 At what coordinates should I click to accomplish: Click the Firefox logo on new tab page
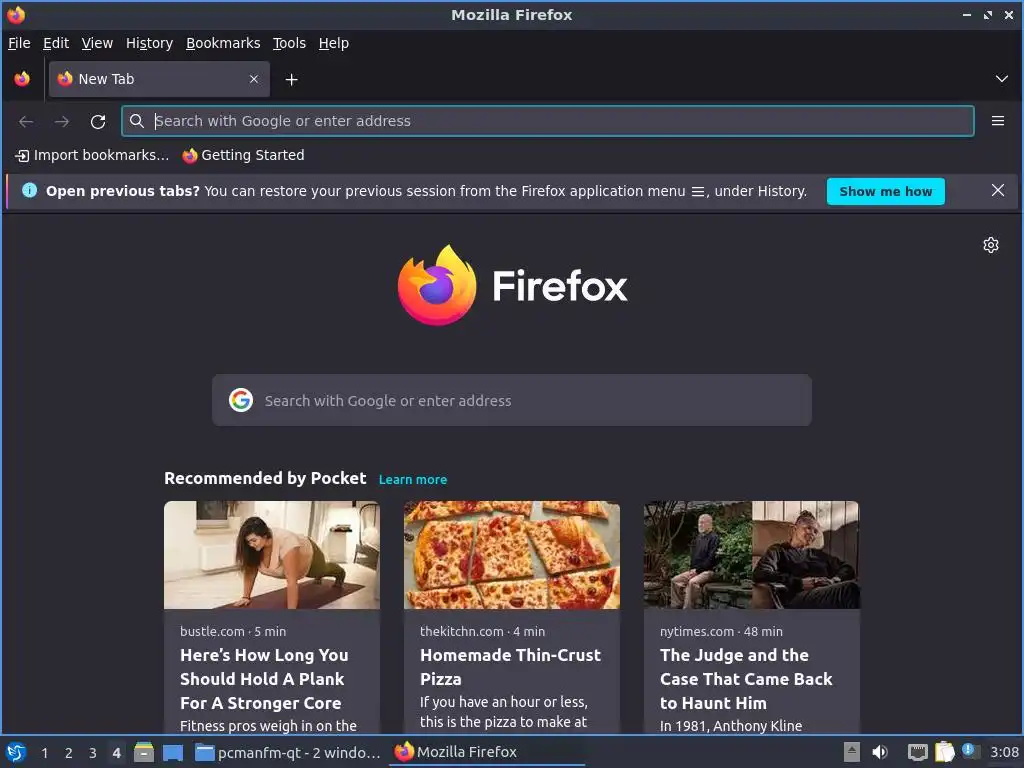[x=511, y=285]
